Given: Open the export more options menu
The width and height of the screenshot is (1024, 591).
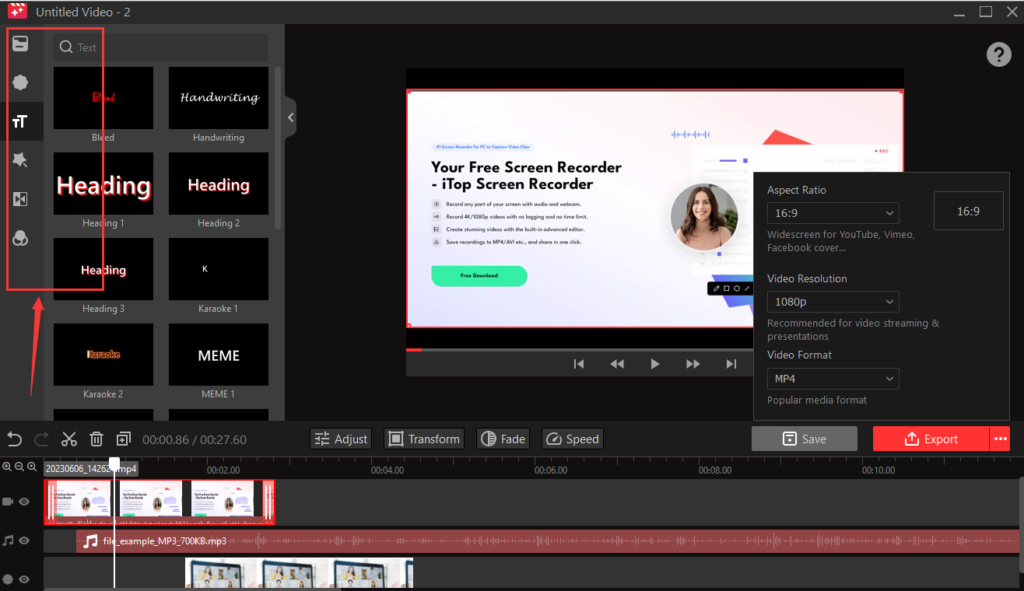Looking at the screenshot, I should (1000, 439).
